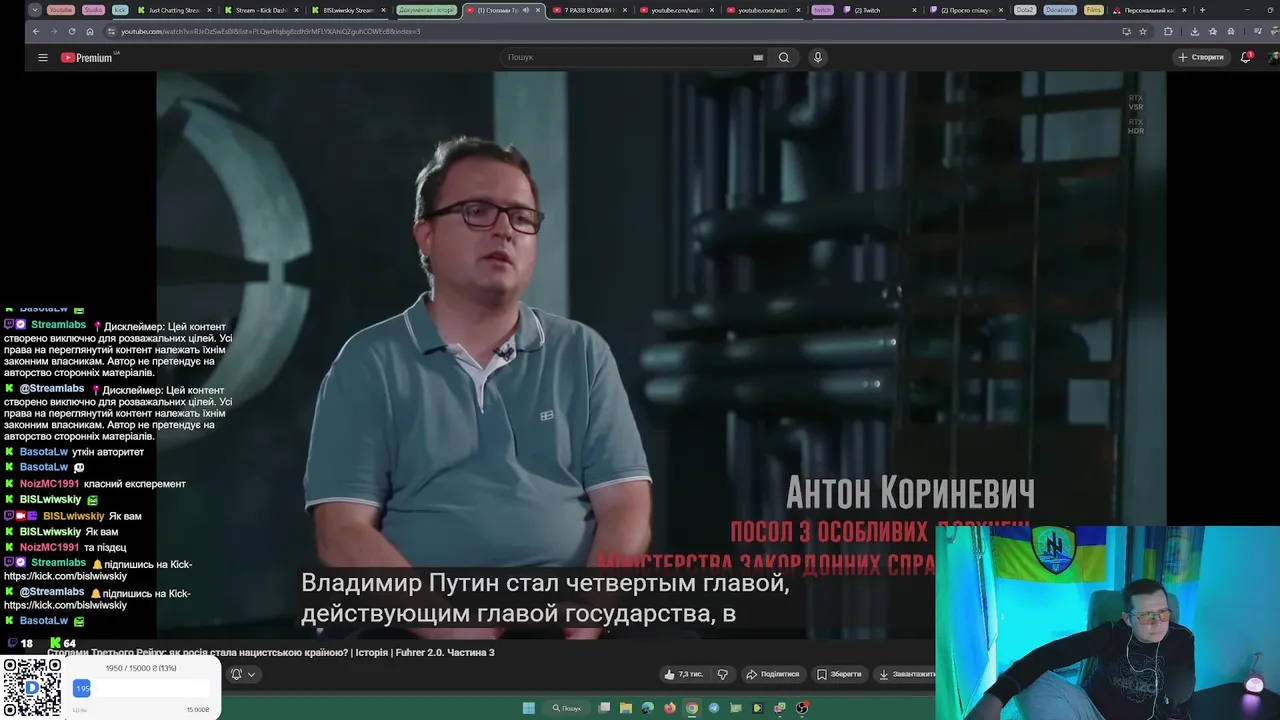
Task: Go to YouTube Premium home logo
Action: tap(88, 58)
